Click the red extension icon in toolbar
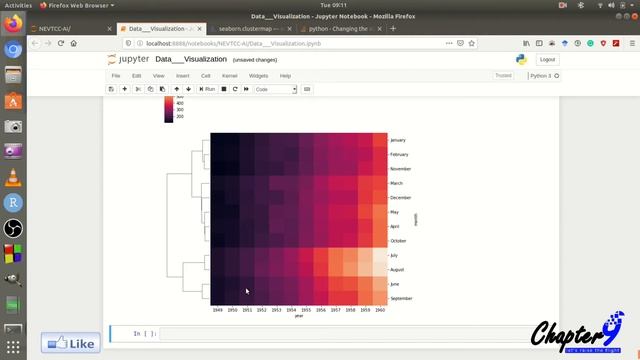 (x=616, y=43)
